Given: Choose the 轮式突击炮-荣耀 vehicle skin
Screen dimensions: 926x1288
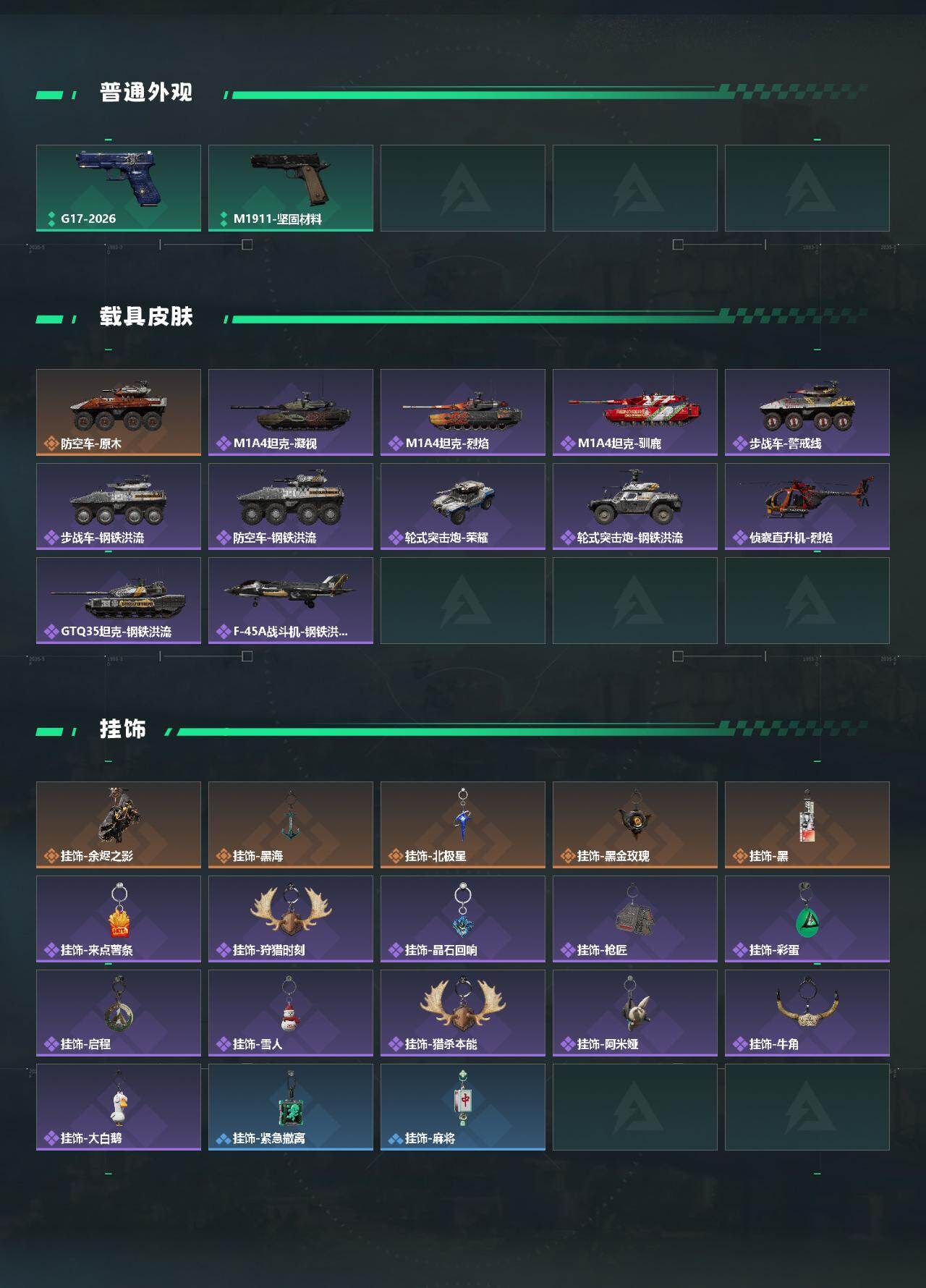Looking at the screenshot, I should (463, 507).
